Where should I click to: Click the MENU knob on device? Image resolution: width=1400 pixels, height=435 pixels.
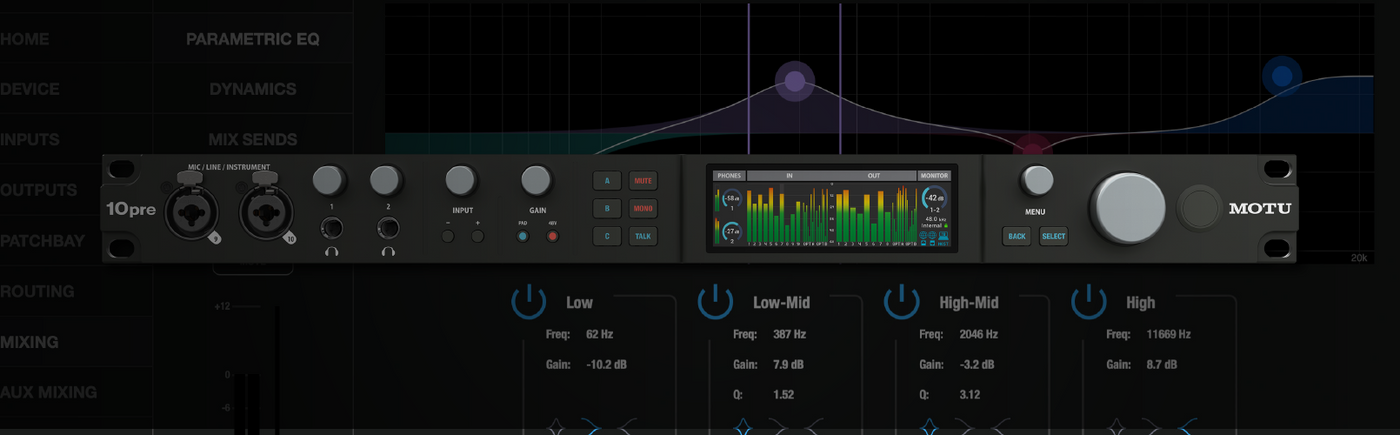[x=1037, y=180]
